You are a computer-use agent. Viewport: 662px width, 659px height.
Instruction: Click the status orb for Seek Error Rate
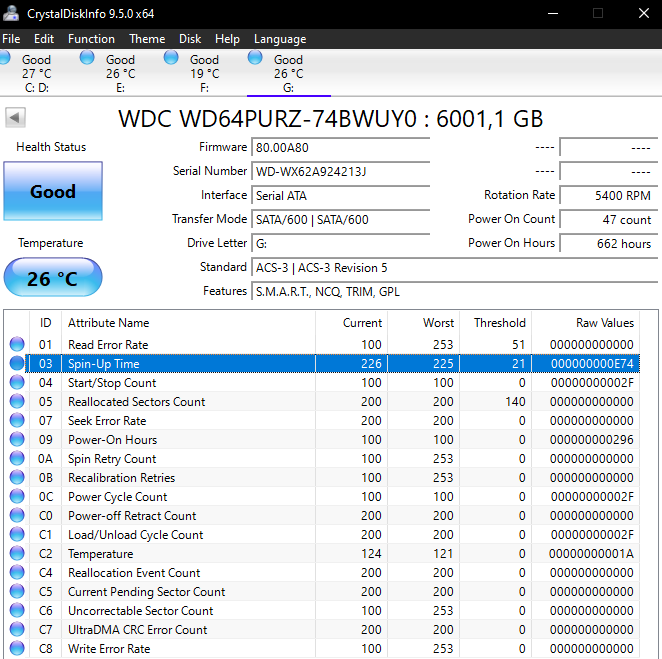point(17,420)
